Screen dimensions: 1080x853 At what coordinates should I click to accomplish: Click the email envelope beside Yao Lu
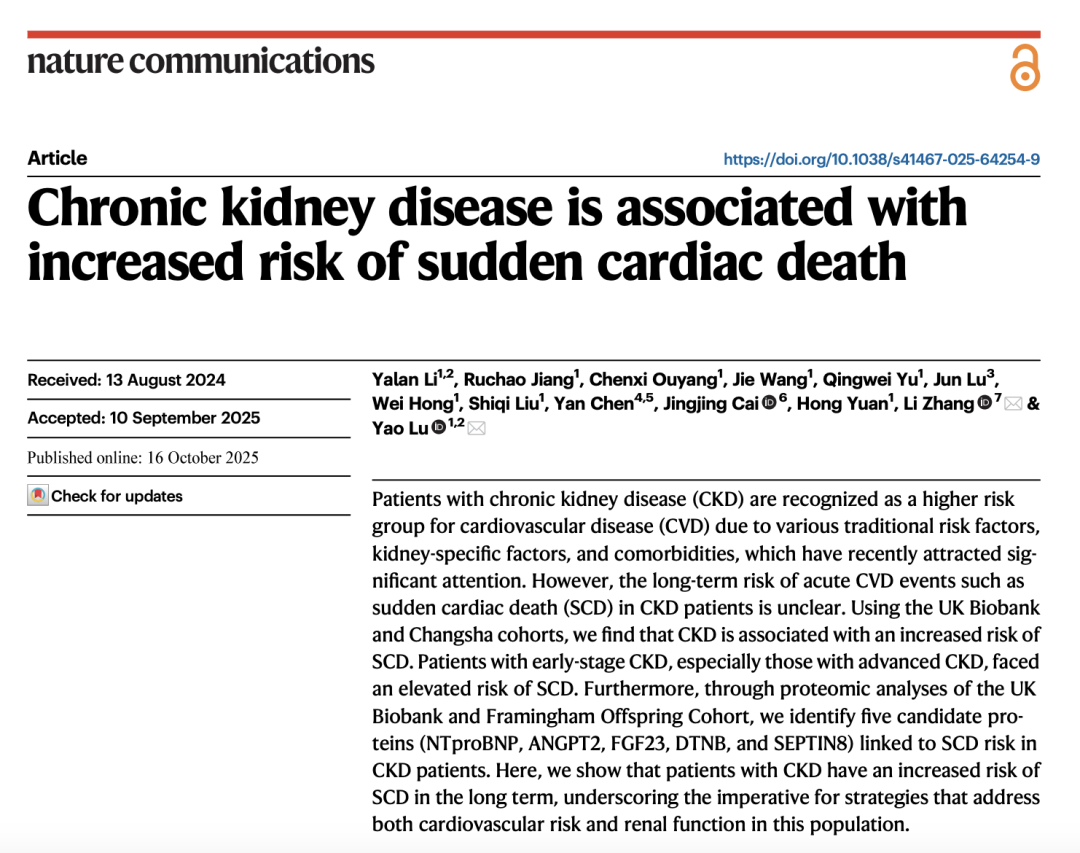(477, 428)
